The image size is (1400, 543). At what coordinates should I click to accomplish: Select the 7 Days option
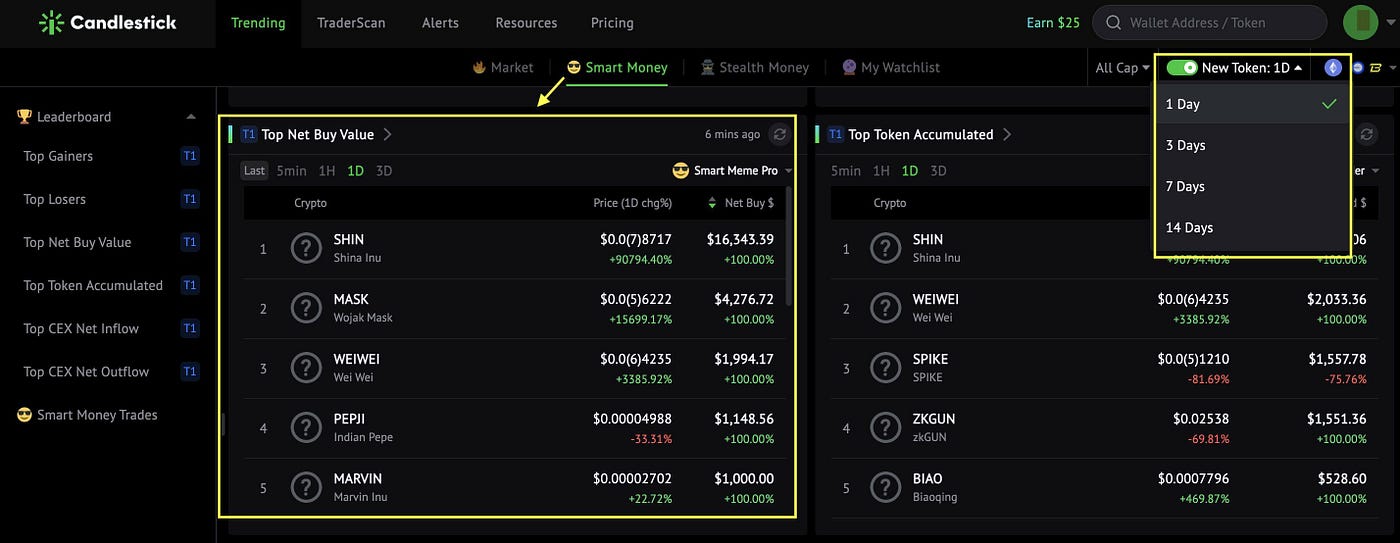(1251, 186)
